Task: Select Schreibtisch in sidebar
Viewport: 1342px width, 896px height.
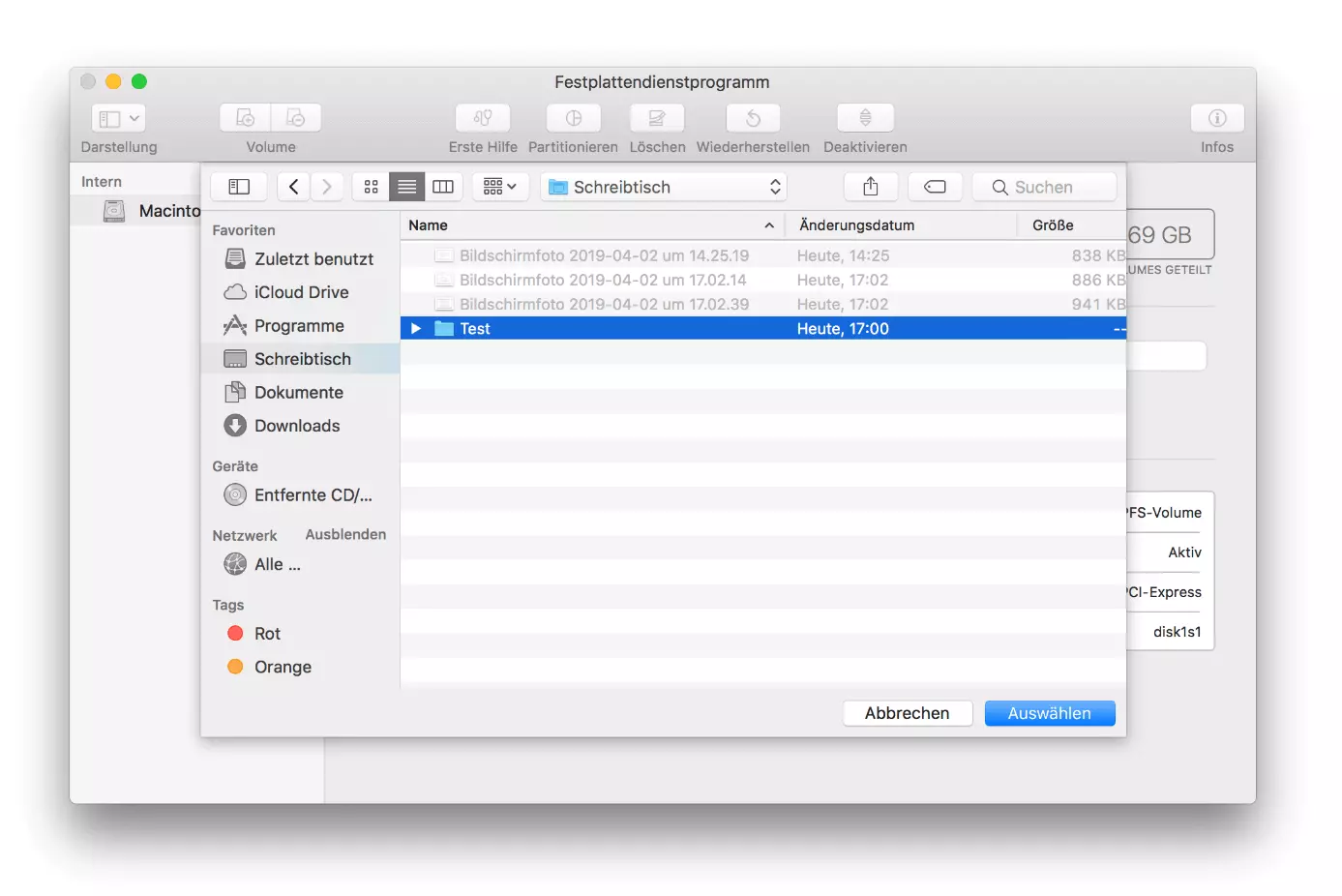Action: click(x=301, y=359)
